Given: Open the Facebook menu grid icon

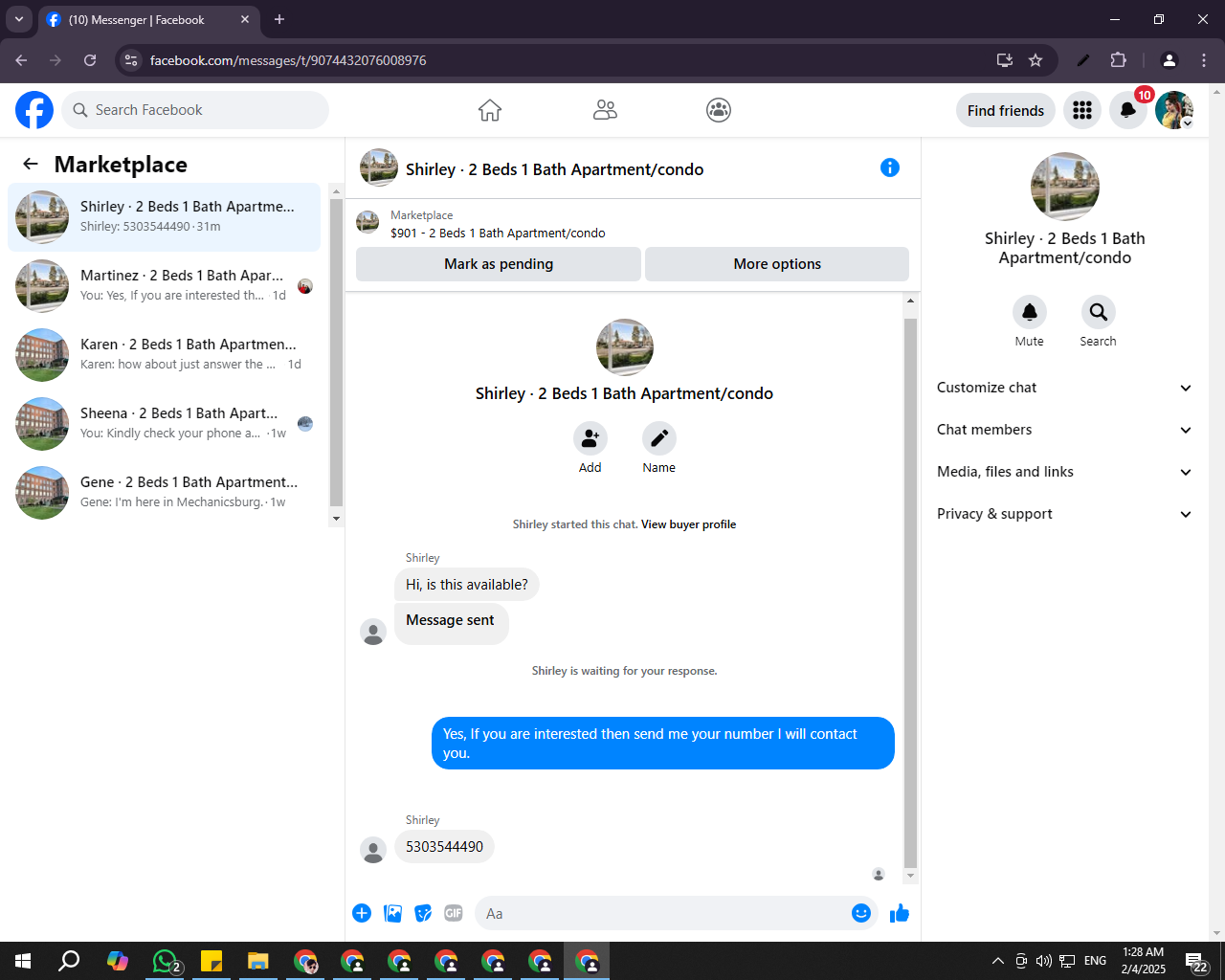Looking at the screenshot, I should 1082,110.
